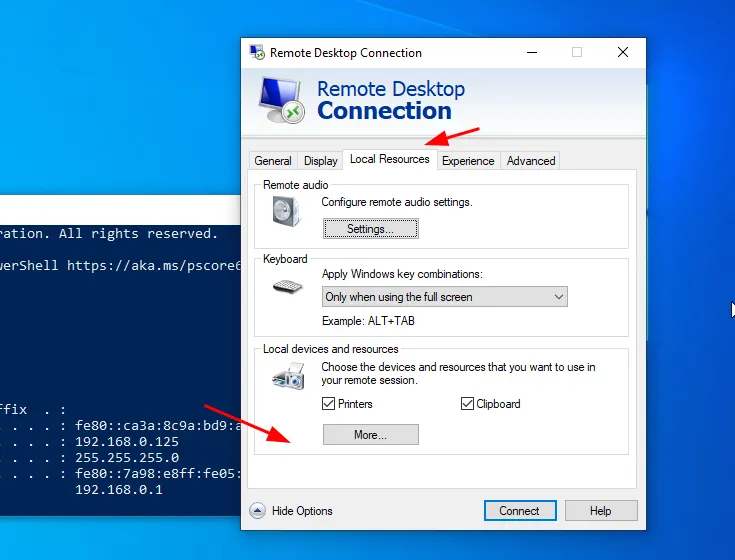Open the Advanced tab
Screen dimensions: 735x560
tap(530, 161)
